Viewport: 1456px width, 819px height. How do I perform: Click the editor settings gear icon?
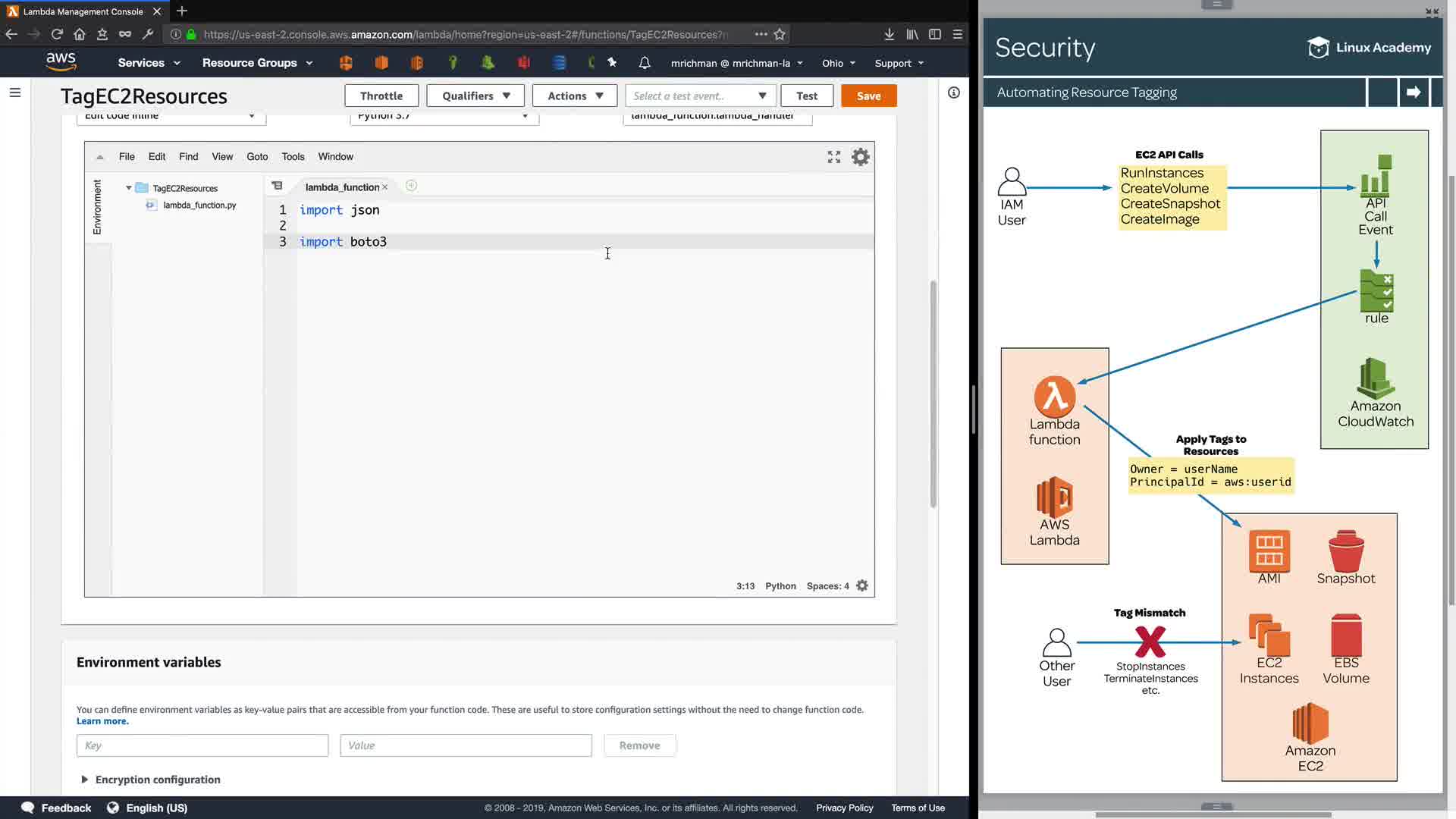coord(860,157)
